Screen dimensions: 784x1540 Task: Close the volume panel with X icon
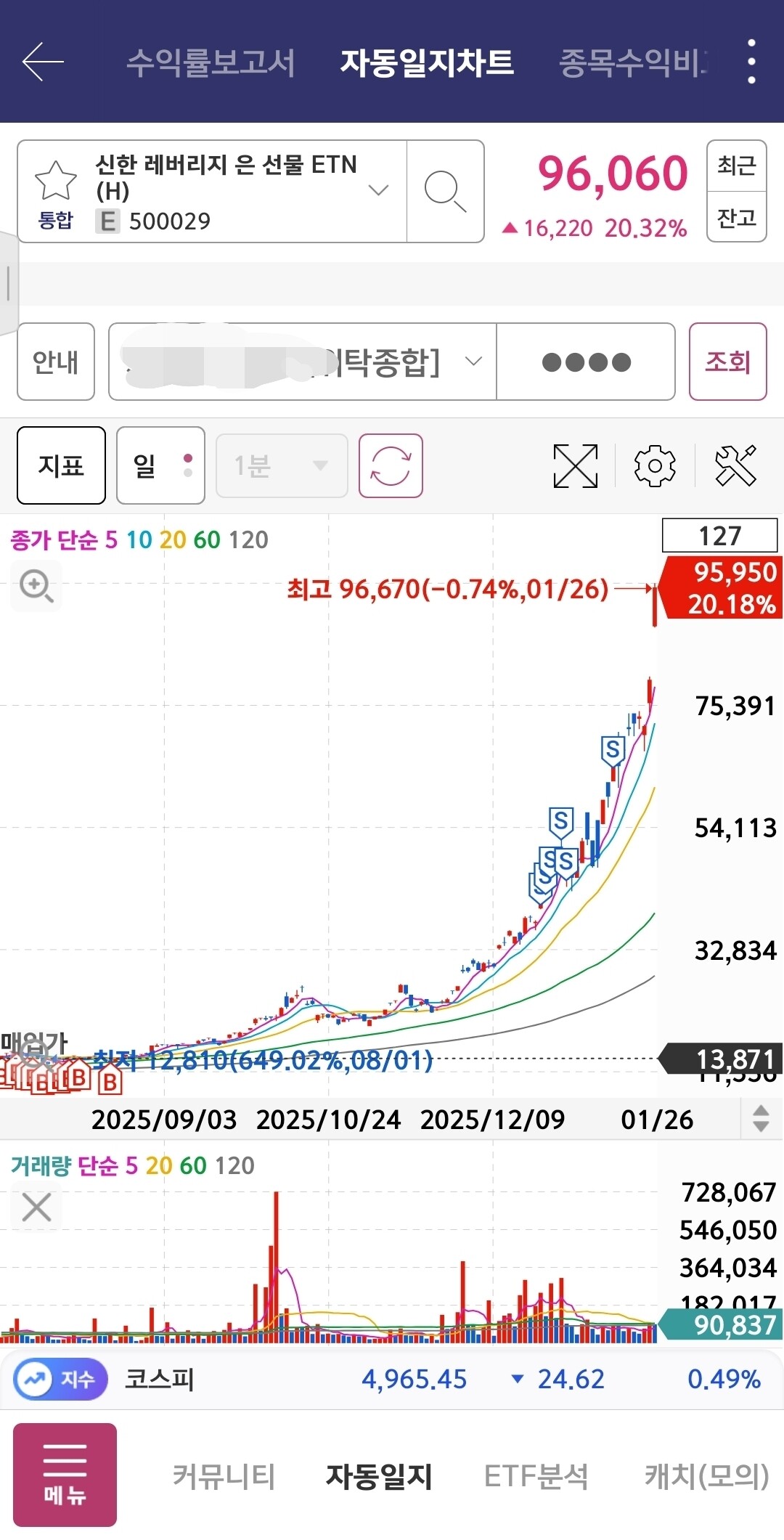(36, 1207)
